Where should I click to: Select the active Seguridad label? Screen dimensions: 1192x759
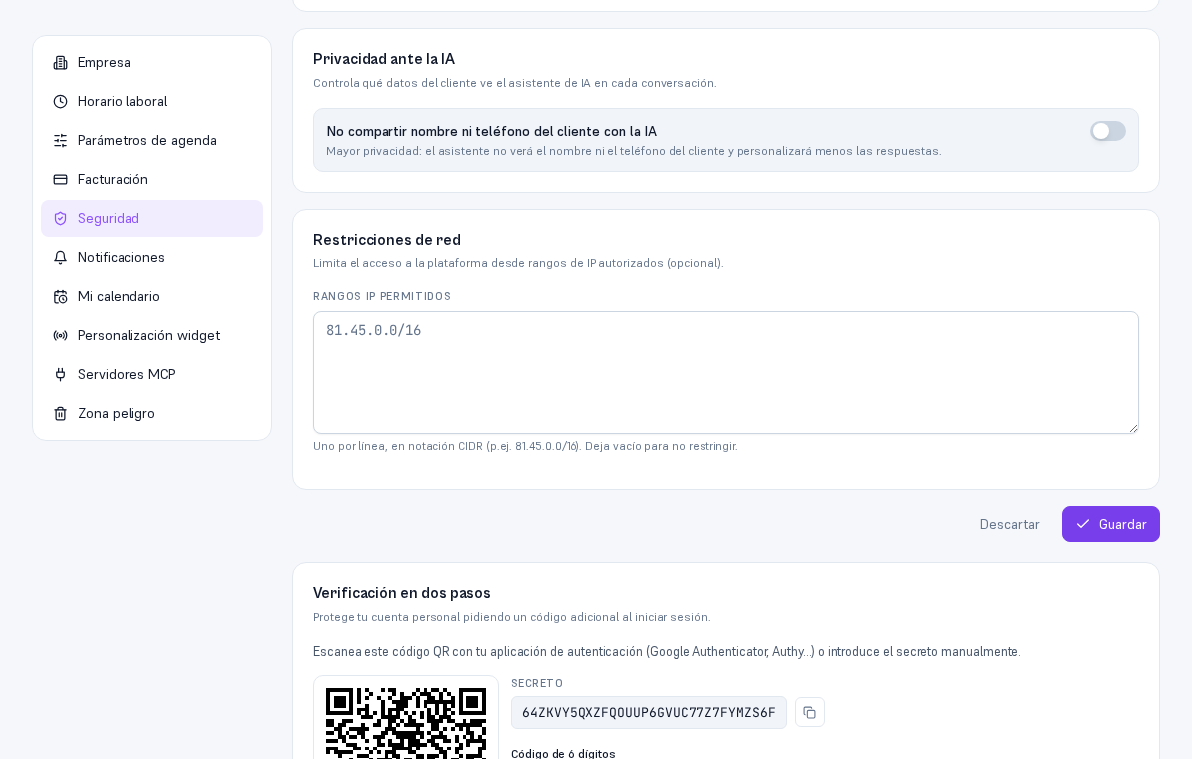click(108, 218)
